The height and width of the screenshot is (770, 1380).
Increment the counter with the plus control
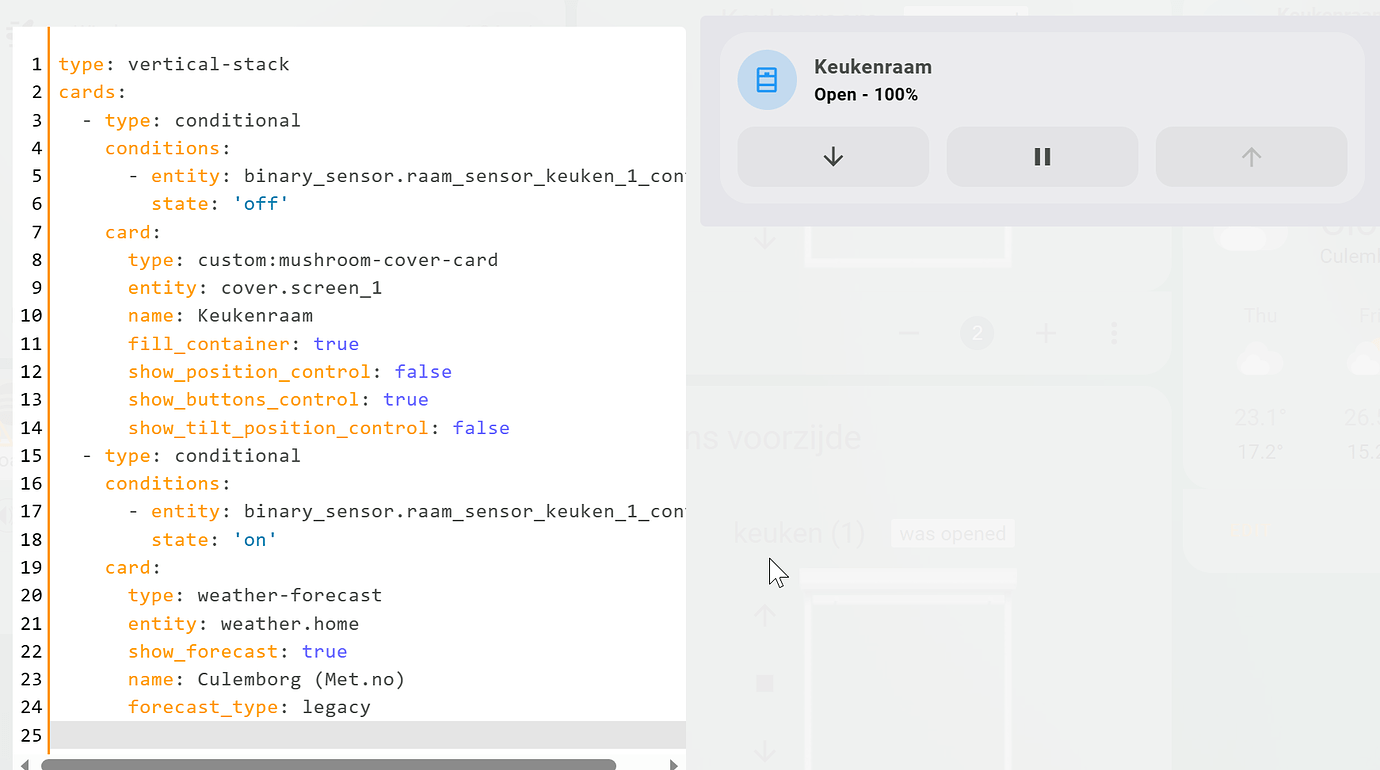(1045, 333)
